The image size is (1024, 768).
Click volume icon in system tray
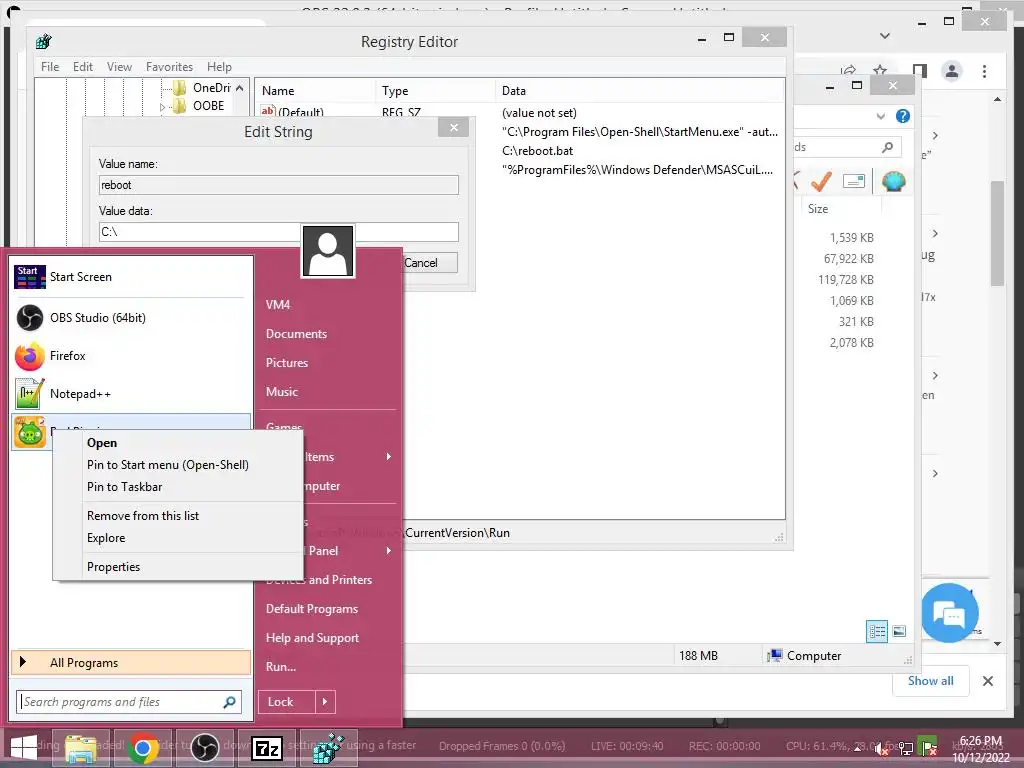click(882, 748)
